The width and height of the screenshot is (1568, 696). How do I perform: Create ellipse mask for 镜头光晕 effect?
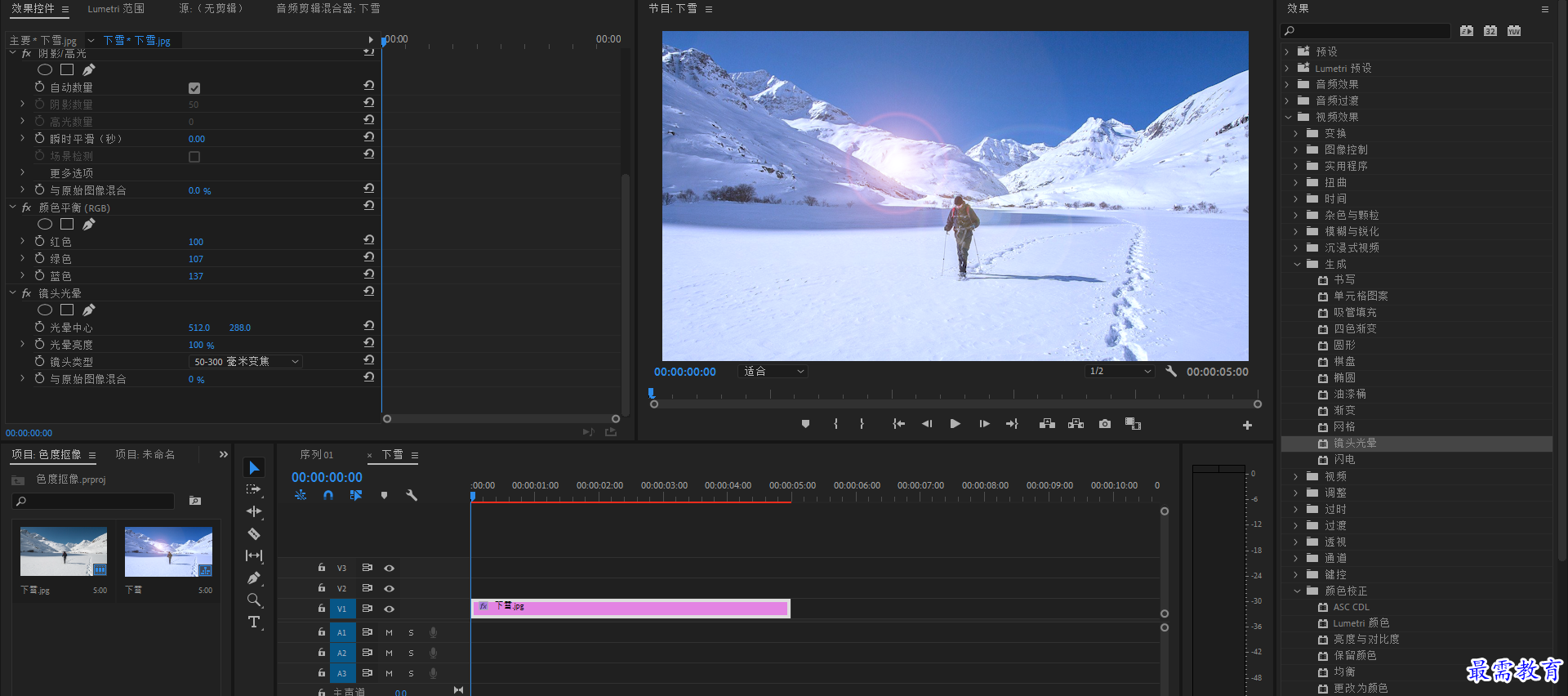pos(45,310)
